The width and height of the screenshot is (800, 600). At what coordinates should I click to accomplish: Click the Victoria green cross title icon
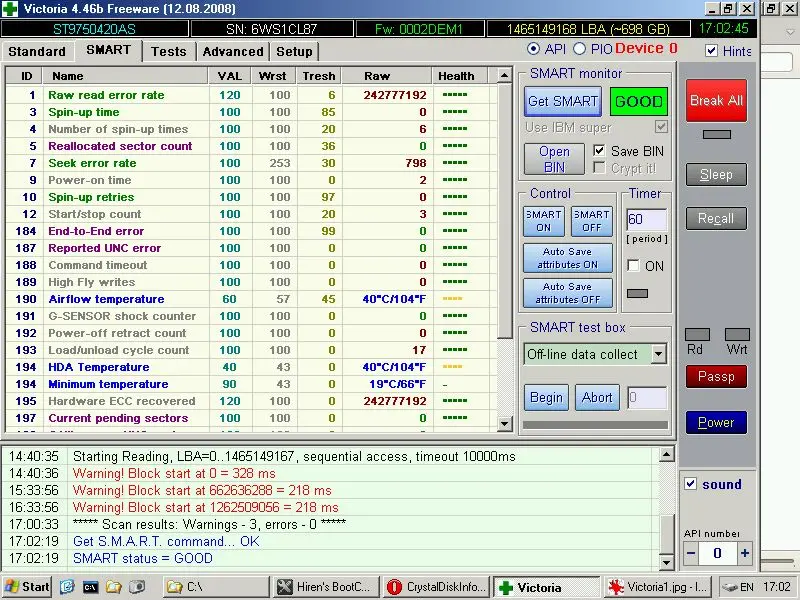tap(10, 9)
